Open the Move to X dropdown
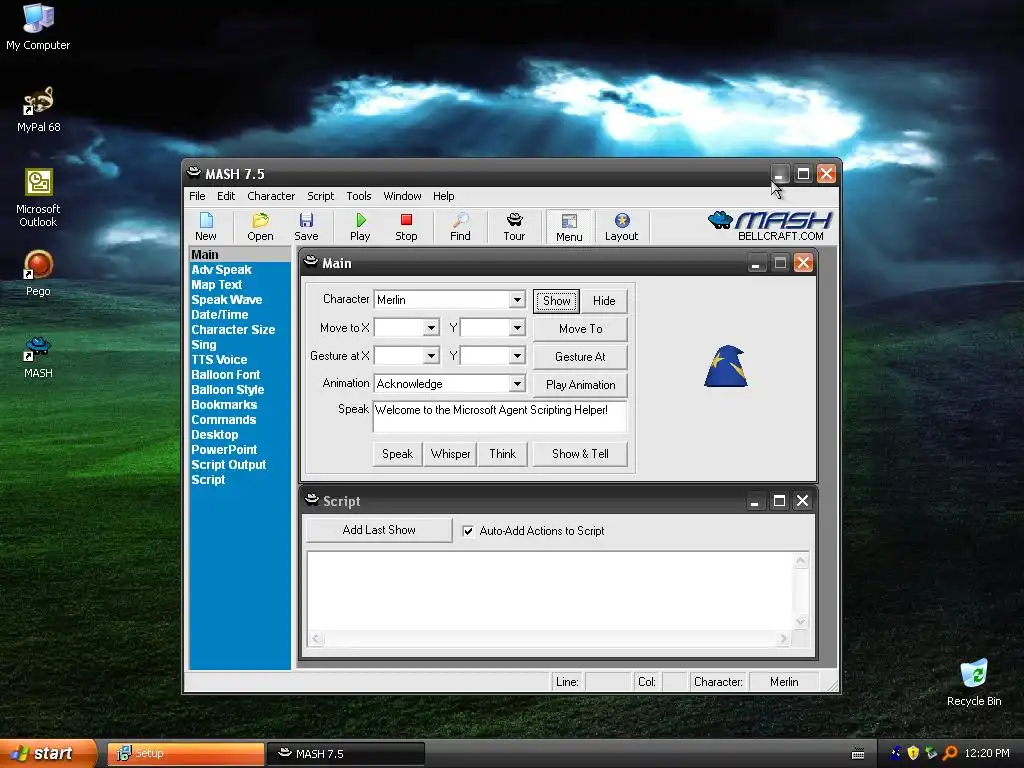Viewport: 1024px width, 768px height. point(431,328)
